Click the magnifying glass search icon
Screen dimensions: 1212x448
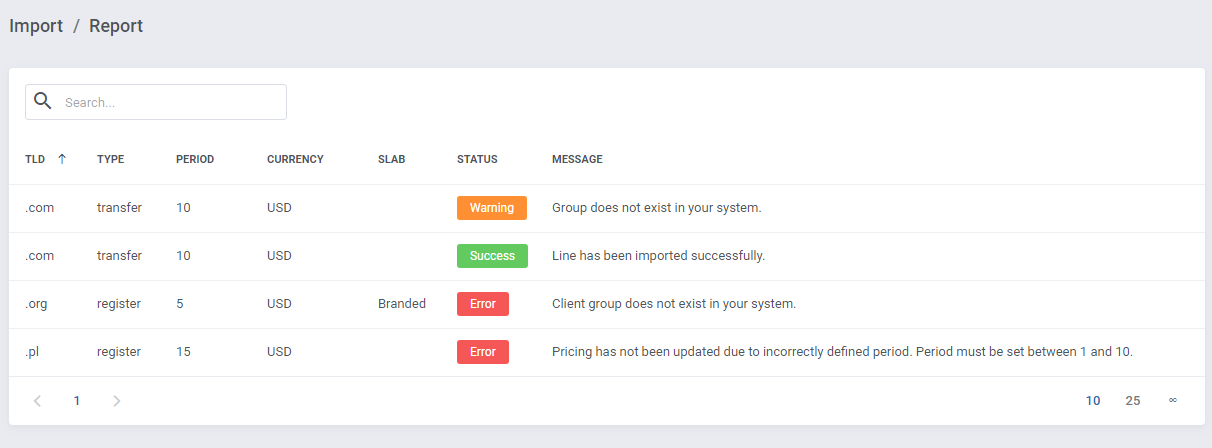(x=42, y=101)
